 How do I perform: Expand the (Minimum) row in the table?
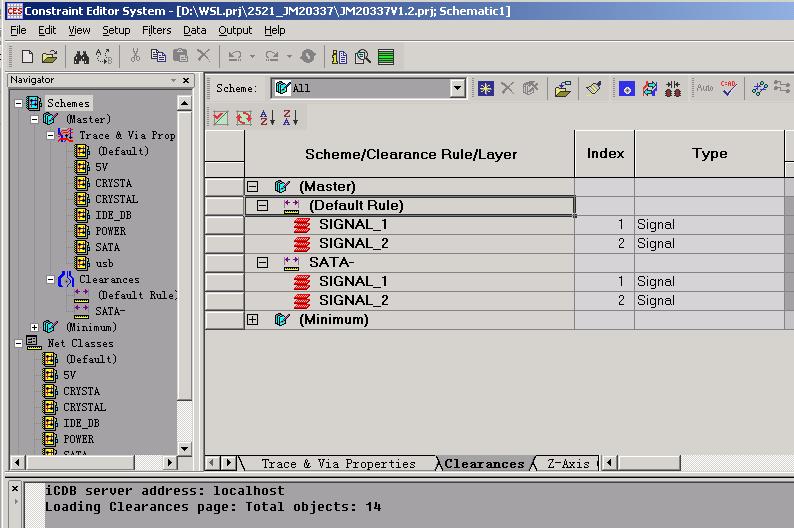(x=252, y=319)
